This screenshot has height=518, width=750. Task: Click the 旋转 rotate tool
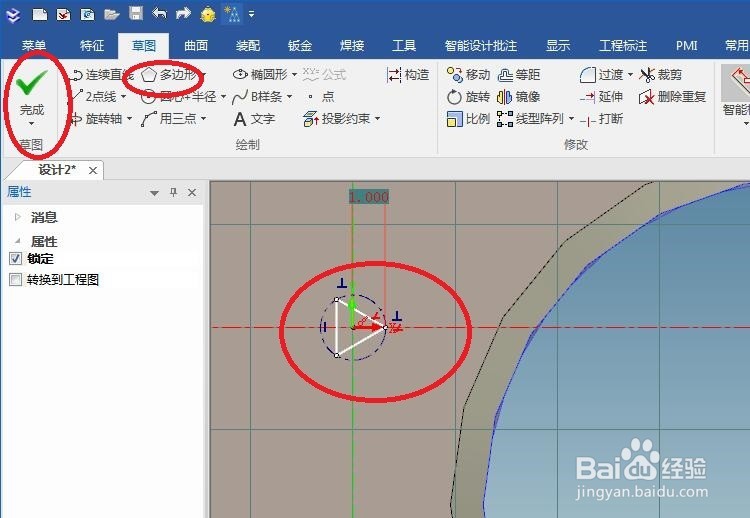(468, 97)
